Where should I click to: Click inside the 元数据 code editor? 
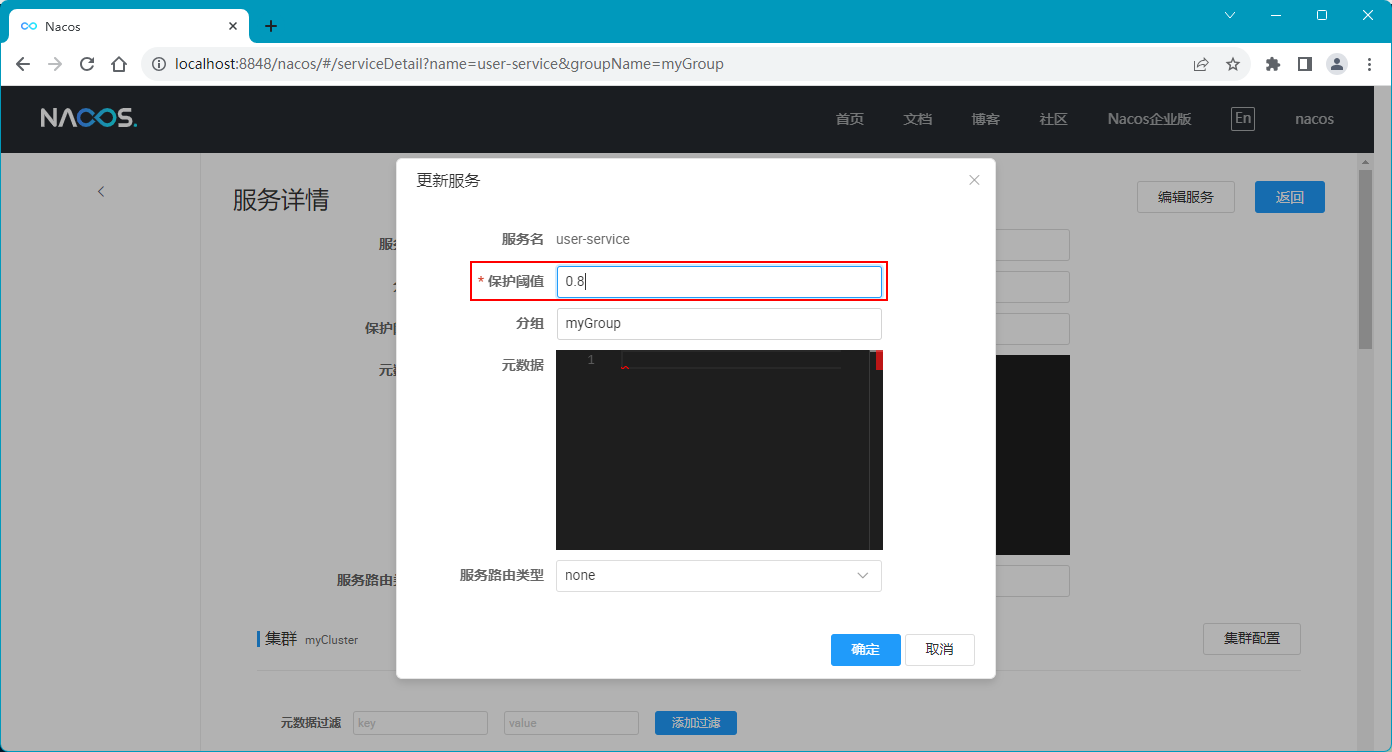pos(719,450)
